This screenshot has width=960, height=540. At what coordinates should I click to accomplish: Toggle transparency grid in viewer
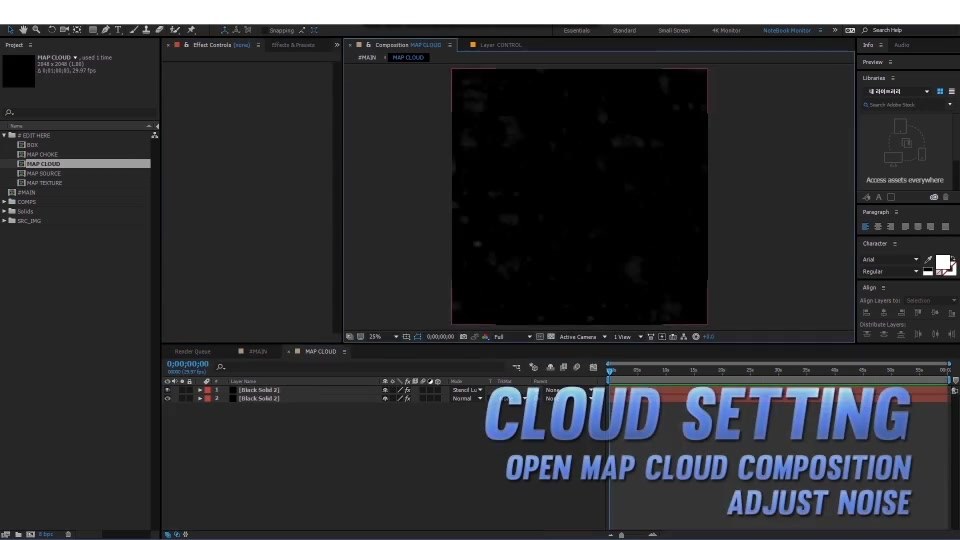(551, 337)
